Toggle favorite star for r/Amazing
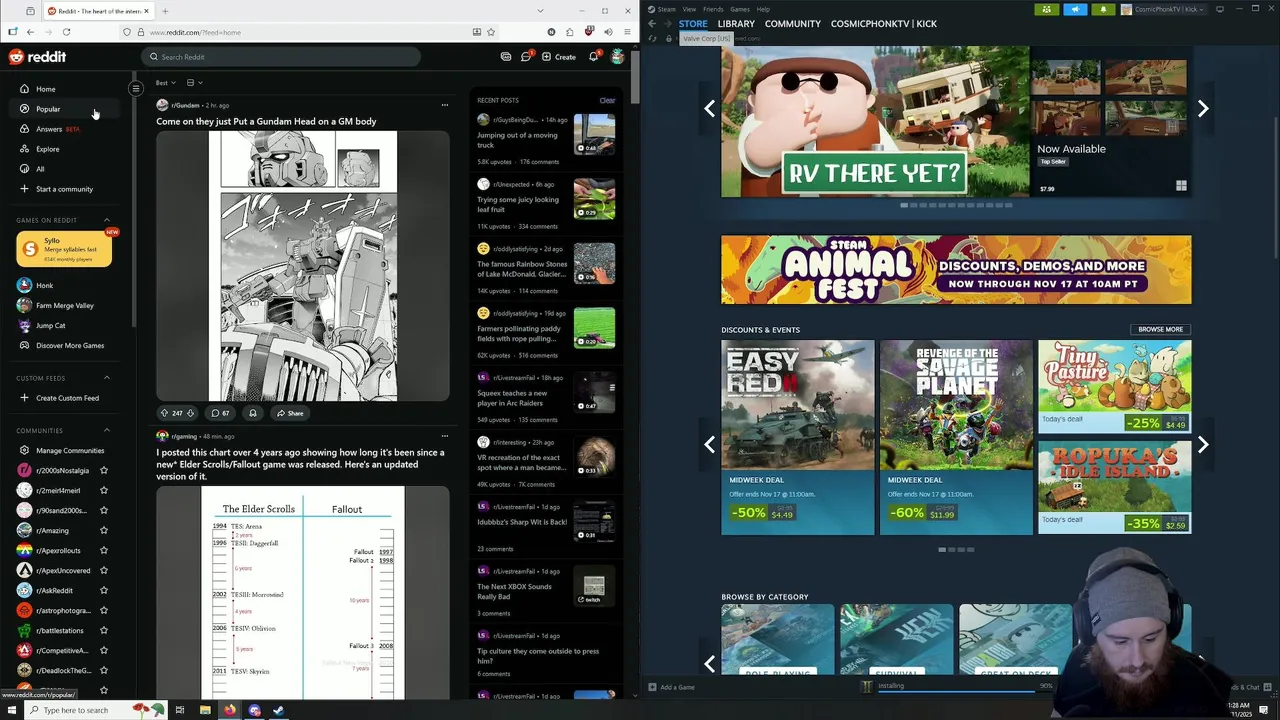1280x720 pixels. click(103, 530)
